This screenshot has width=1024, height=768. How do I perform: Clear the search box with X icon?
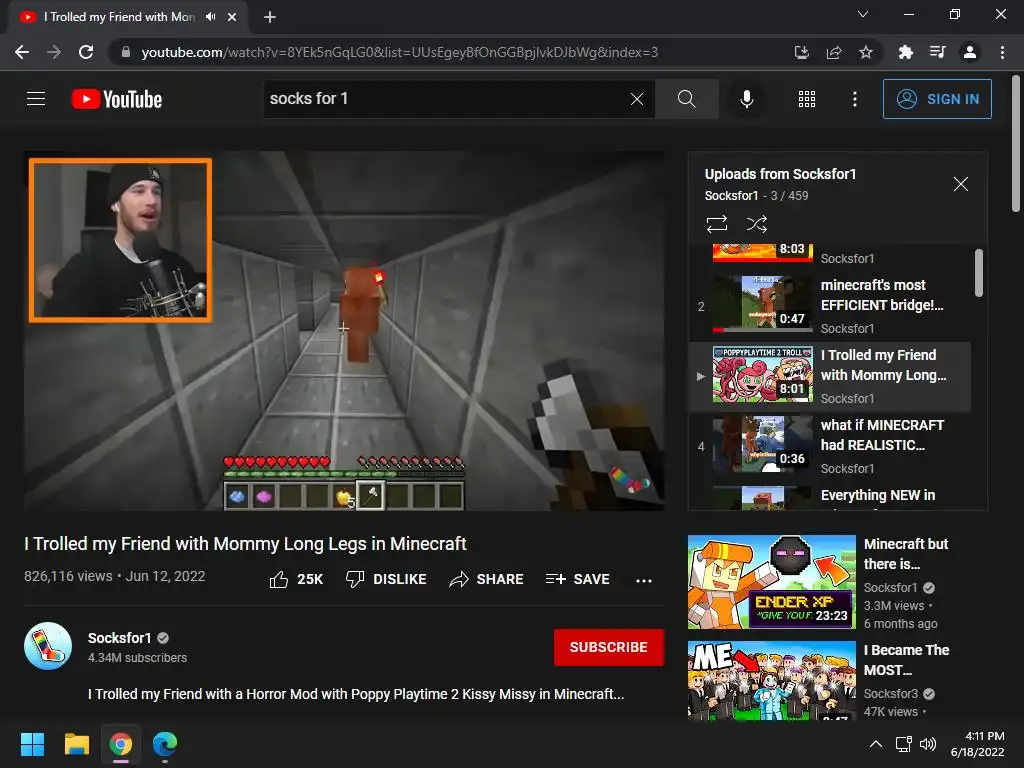tap(637, 99)
